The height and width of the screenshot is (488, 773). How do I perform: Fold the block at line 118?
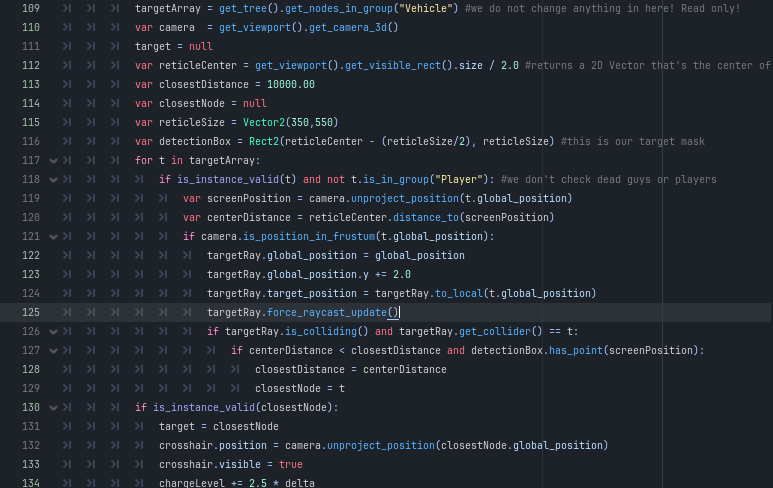coord(54,179)
